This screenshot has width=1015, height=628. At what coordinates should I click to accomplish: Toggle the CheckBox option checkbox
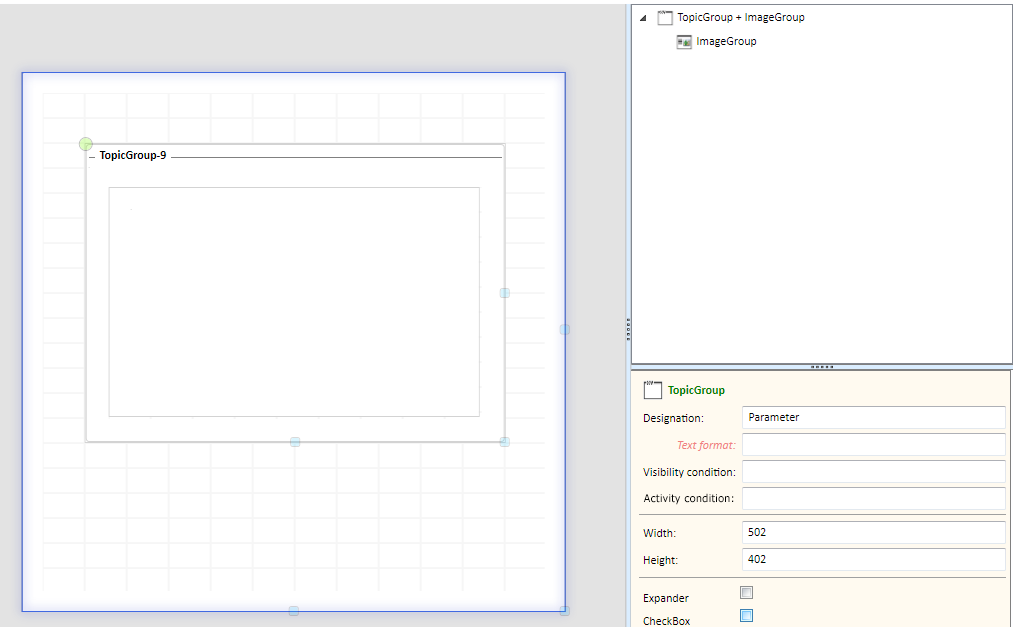[x=746, y=616]
